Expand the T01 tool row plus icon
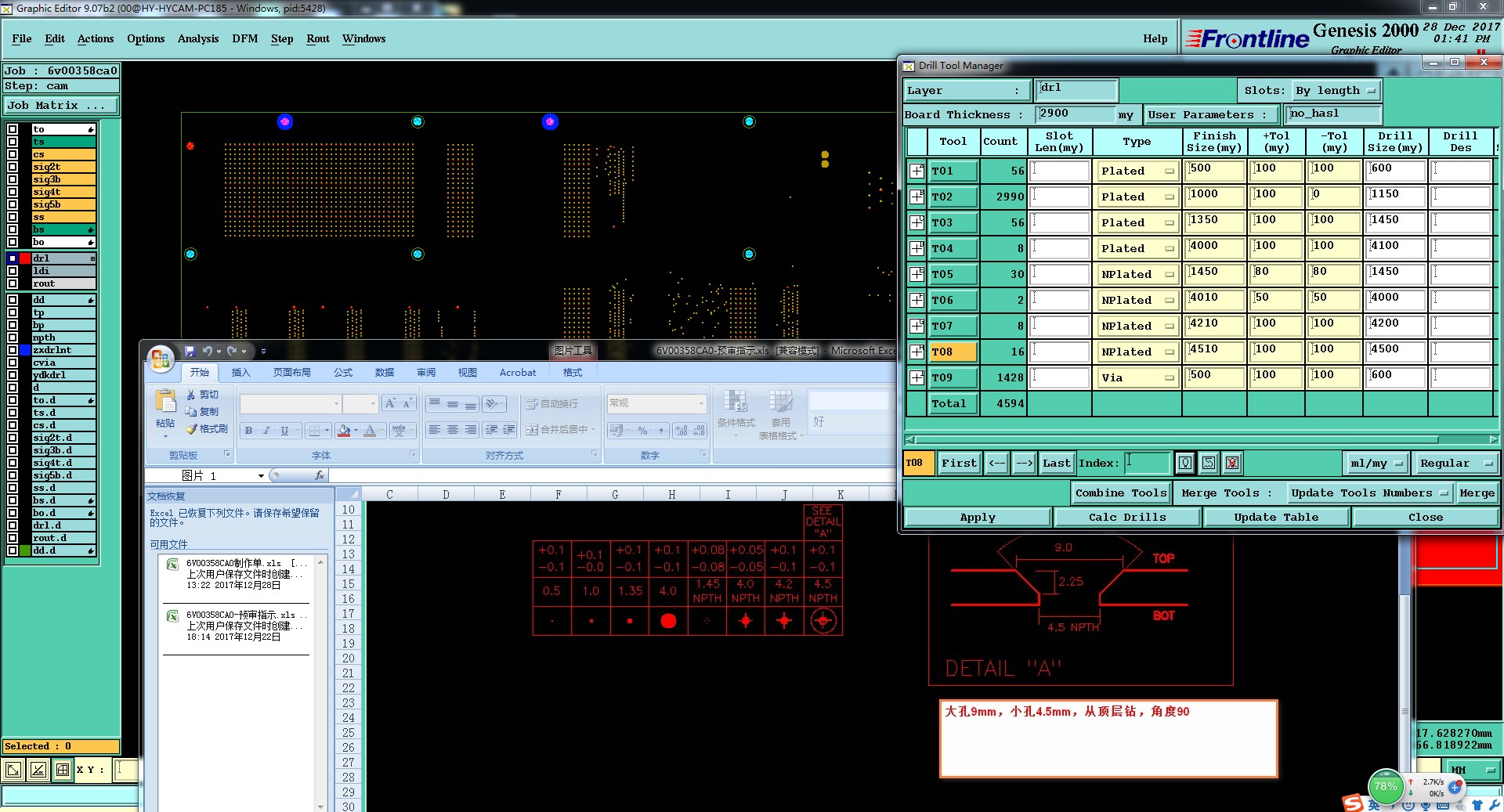The width and height of the screenshot is (1504, 812). 916,171
